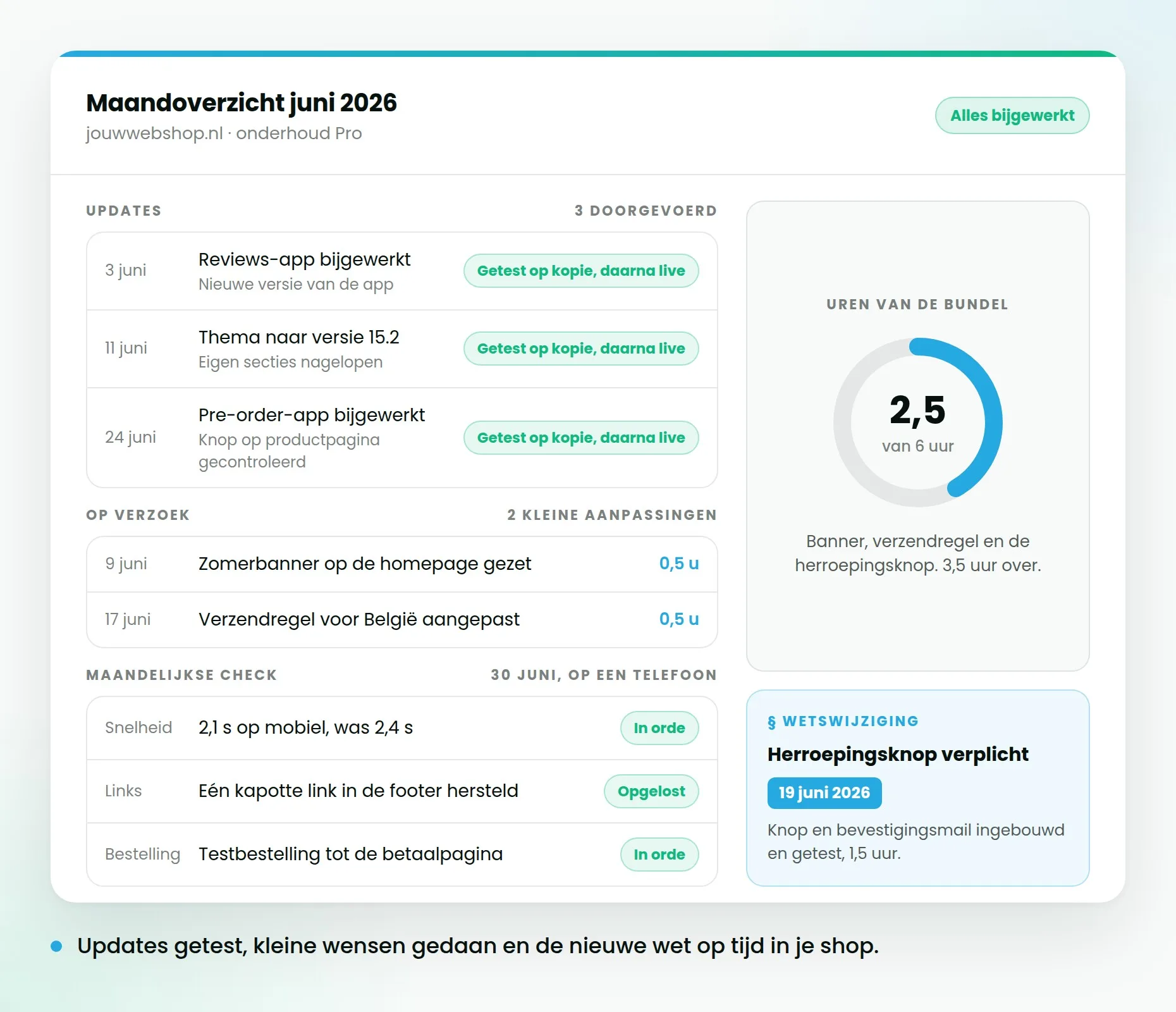Click the 'In orde' badge for Snelheid

pos(659,728)
